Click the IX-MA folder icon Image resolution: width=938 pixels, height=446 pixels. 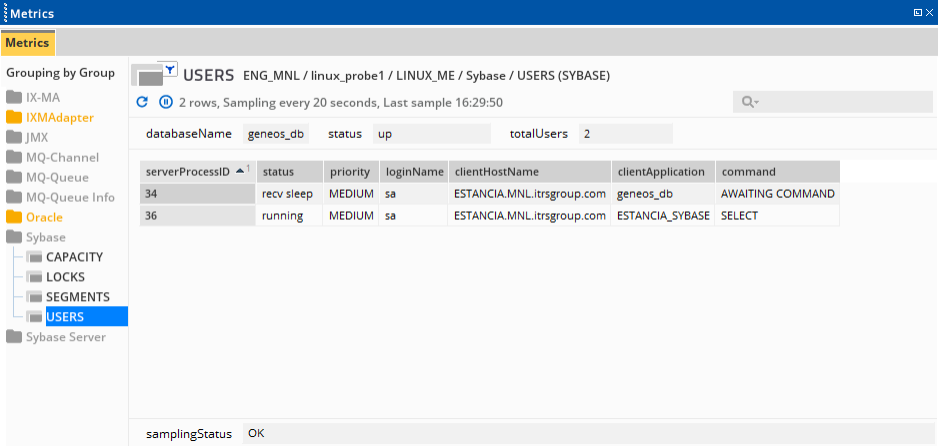14,97
